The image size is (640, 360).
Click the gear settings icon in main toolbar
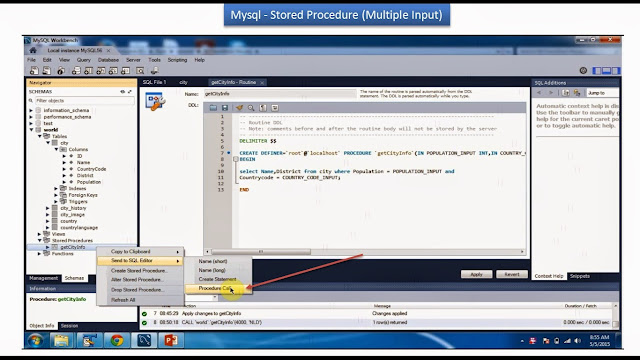pos(583,71)
